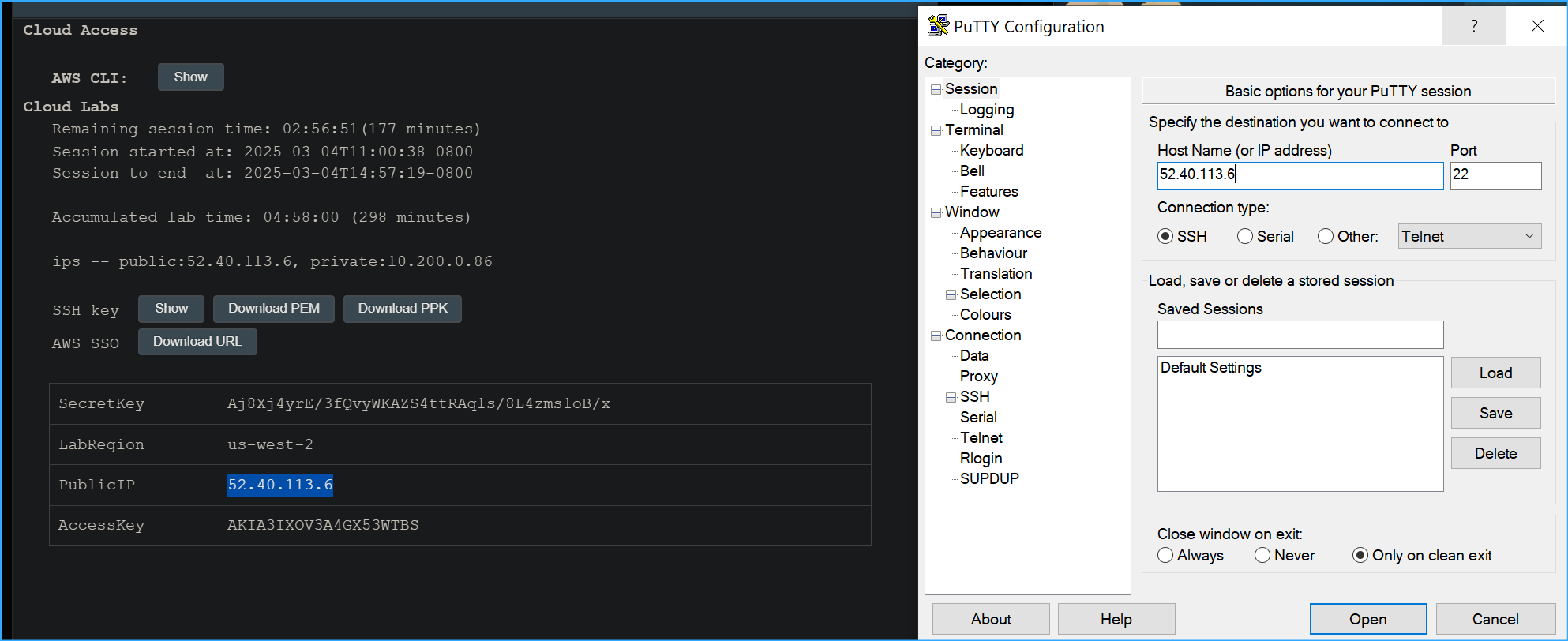
Task: Click Open to start the connection
Action: click(x=1367, y=619)
